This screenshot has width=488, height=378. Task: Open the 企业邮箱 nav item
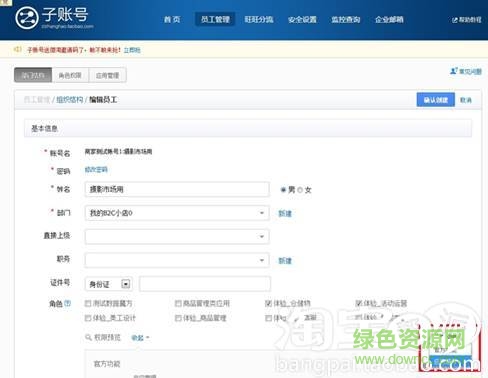pyautogui.click(x=389, y=20)
